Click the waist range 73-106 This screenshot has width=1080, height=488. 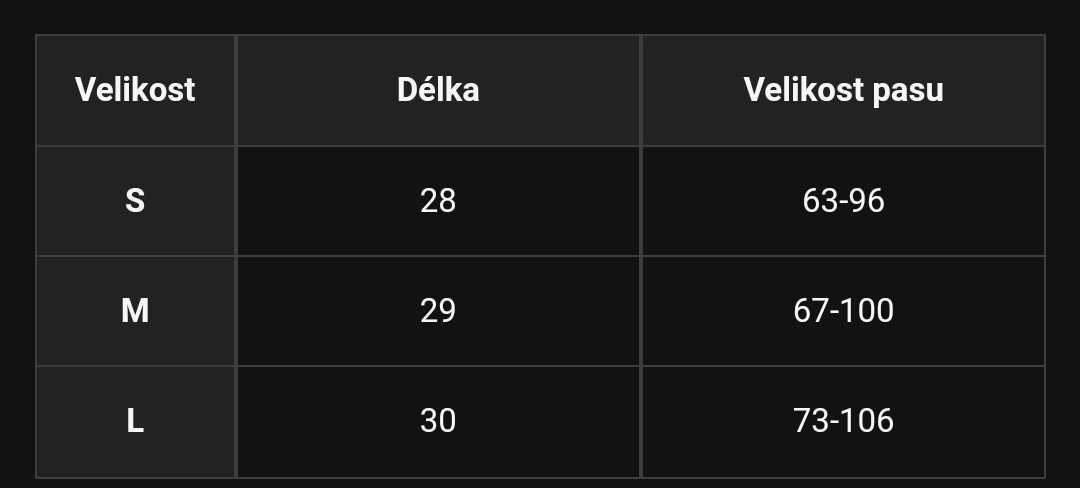pyautogui.click(x=843, y=421)
